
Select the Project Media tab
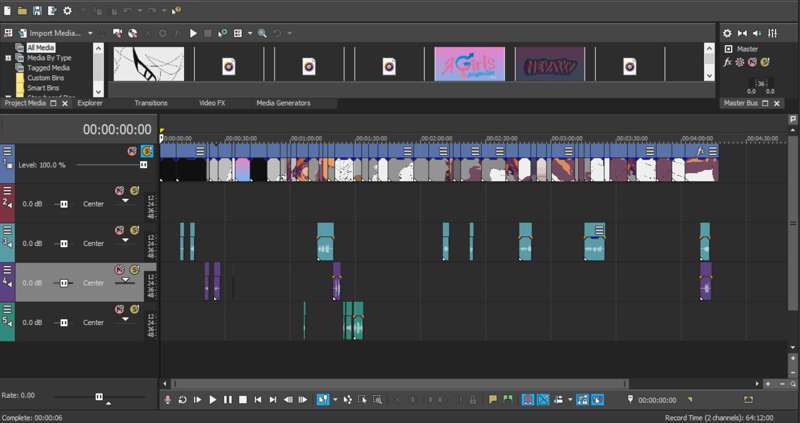[x=25, y=103]
